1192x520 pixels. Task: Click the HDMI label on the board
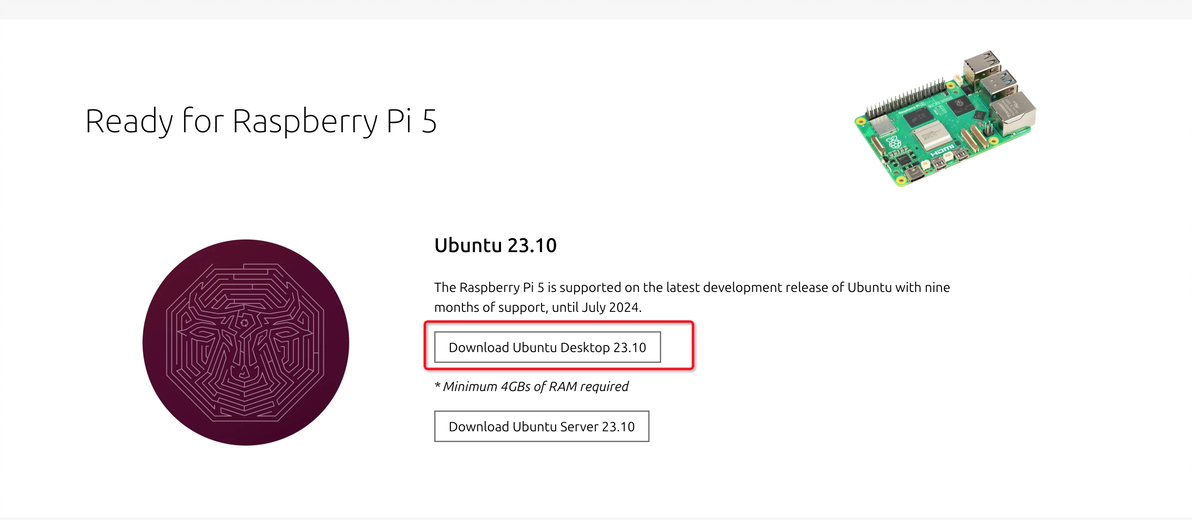(942, 150)
